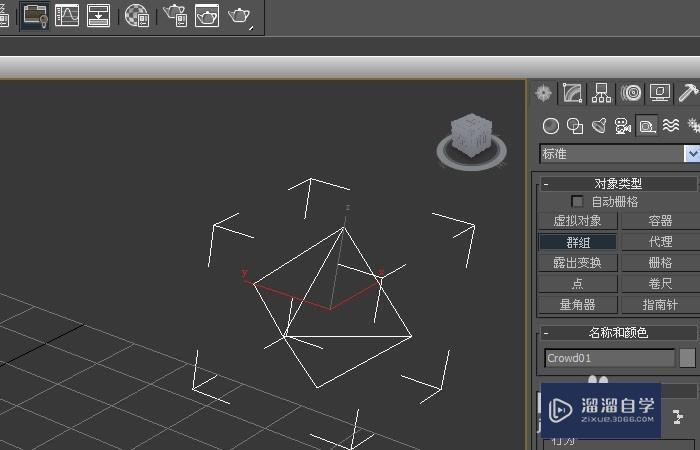The width and height of the screenshot is (700, 450).
Task: Switch to the Utilities hammer panel
Action: click(688, 93)
